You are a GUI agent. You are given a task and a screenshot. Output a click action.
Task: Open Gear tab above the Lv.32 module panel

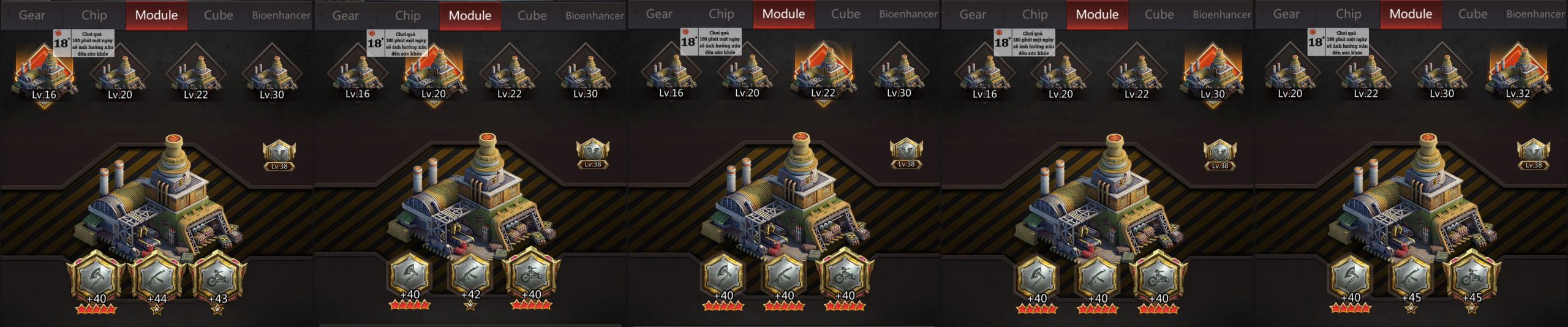tap(1286, 14)
